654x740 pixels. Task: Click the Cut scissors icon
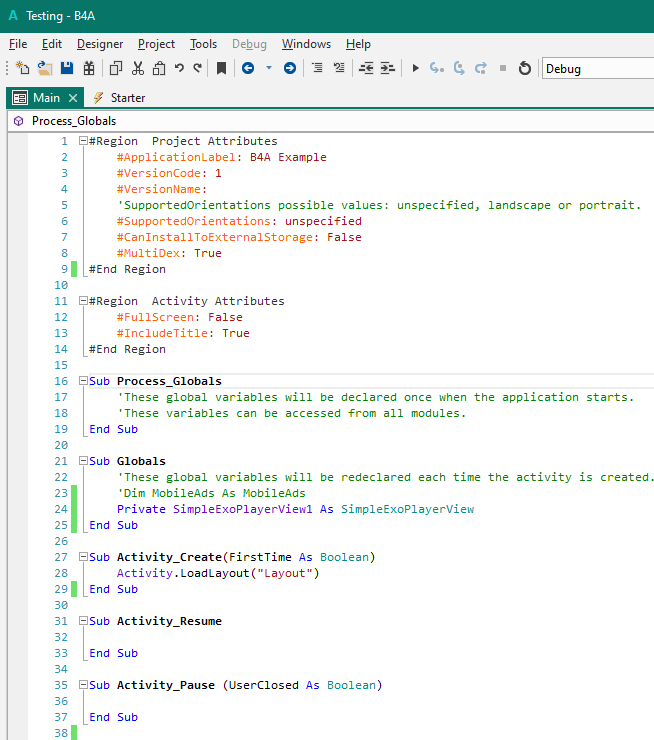point(137,68)
